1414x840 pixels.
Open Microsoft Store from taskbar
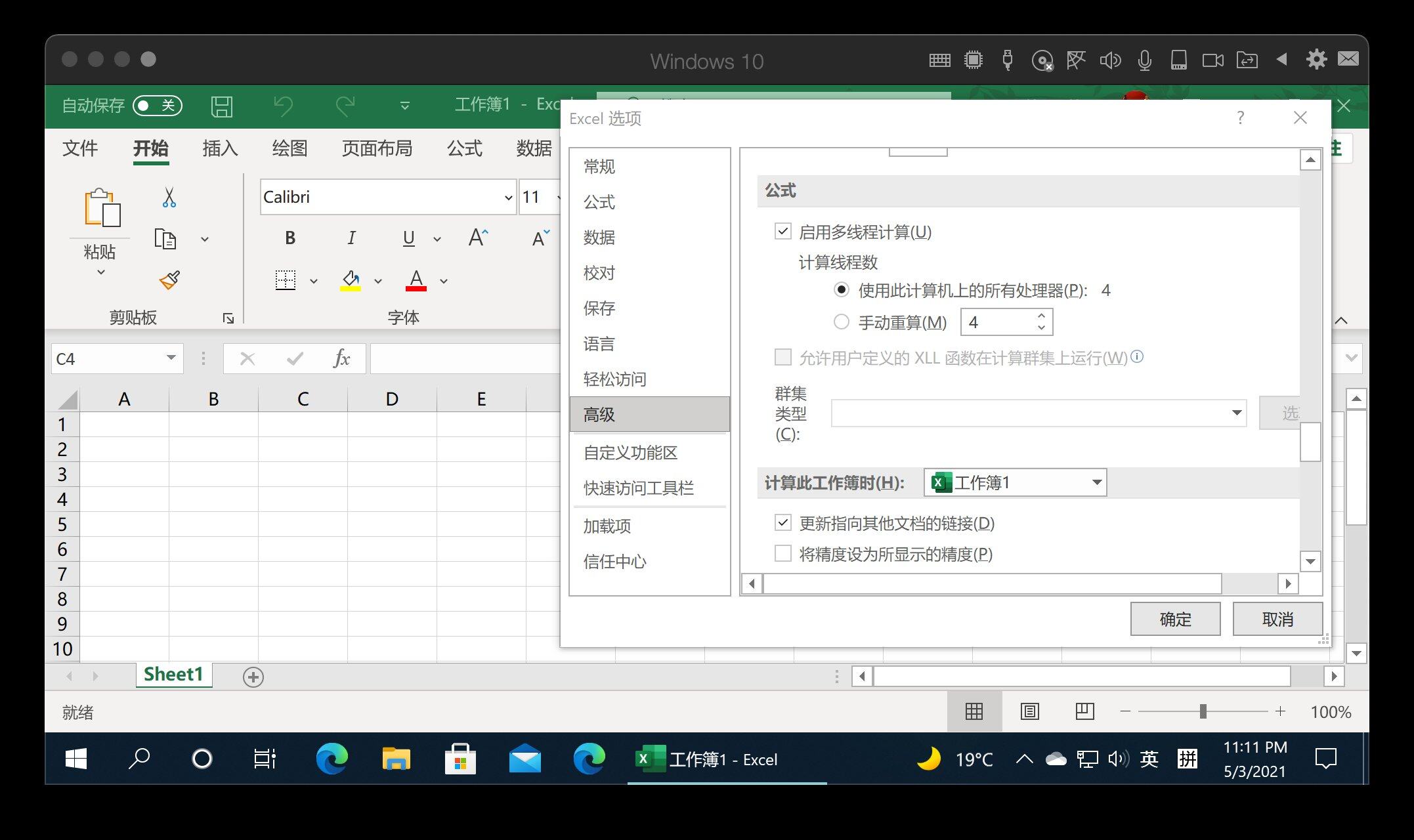pos(460,759)
